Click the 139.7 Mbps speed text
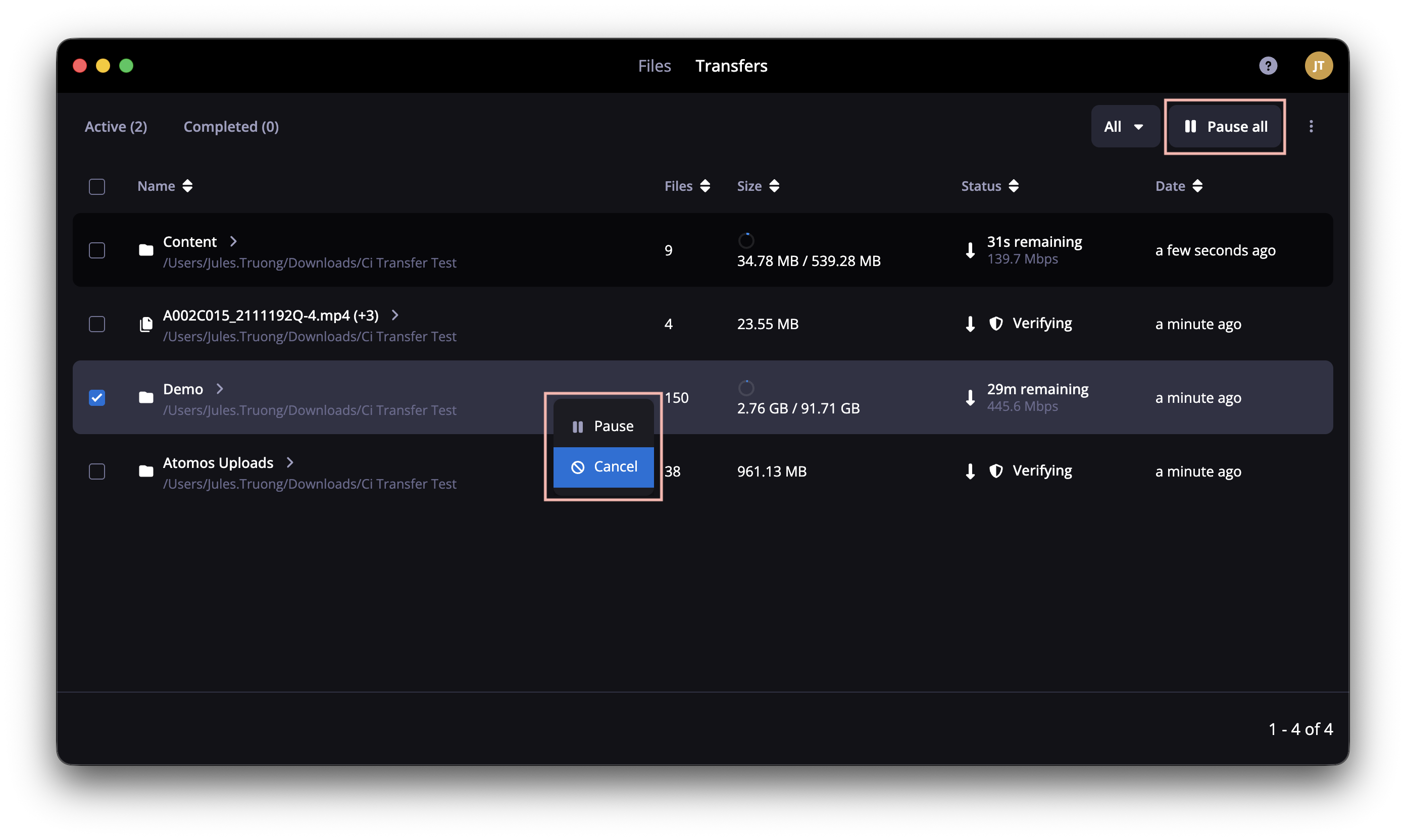The width and height of the screenshot is (1406, 840). pyautogui.click(x=1022, y=258)
